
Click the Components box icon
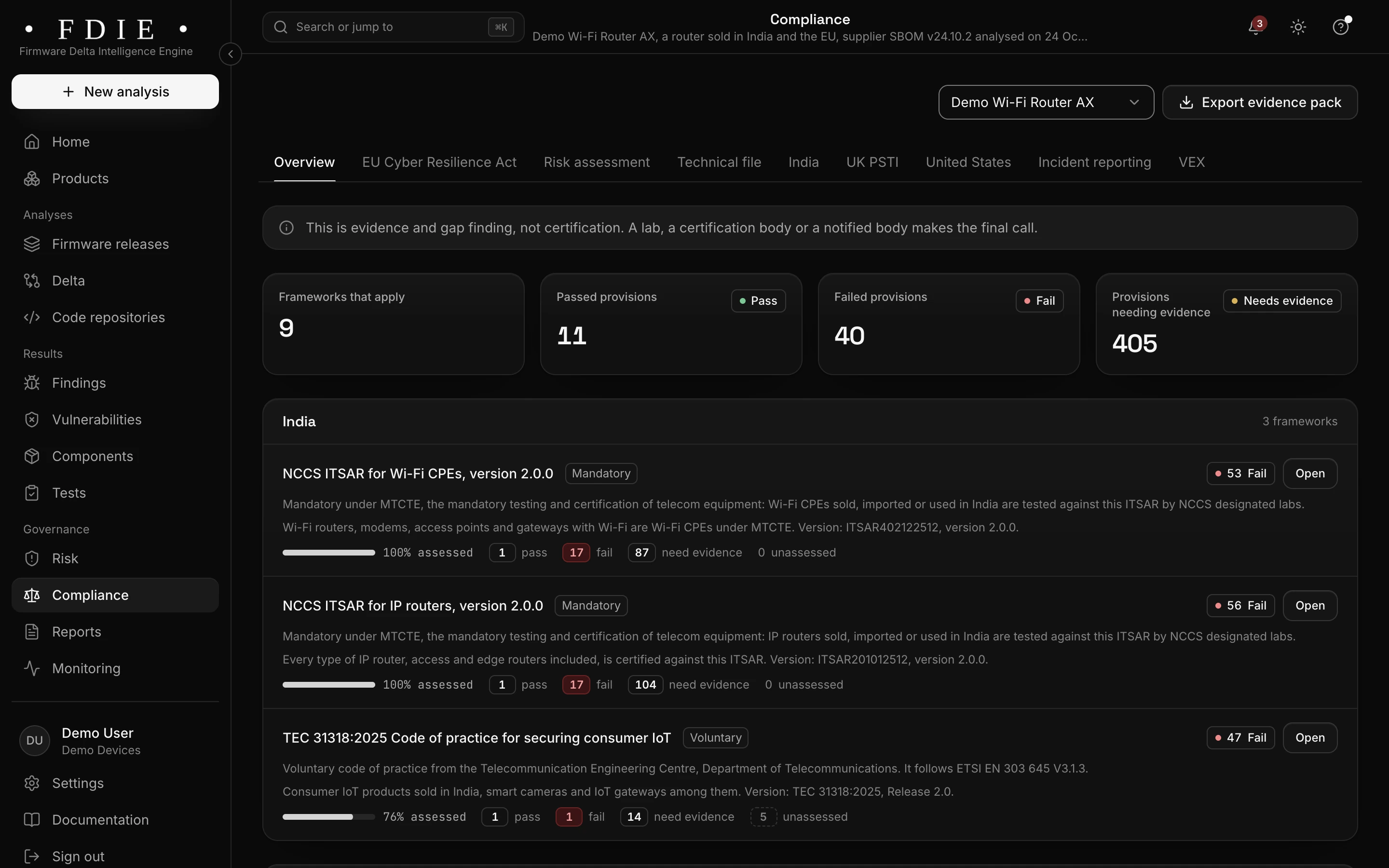pyautogui.click(x=32, y=456)
